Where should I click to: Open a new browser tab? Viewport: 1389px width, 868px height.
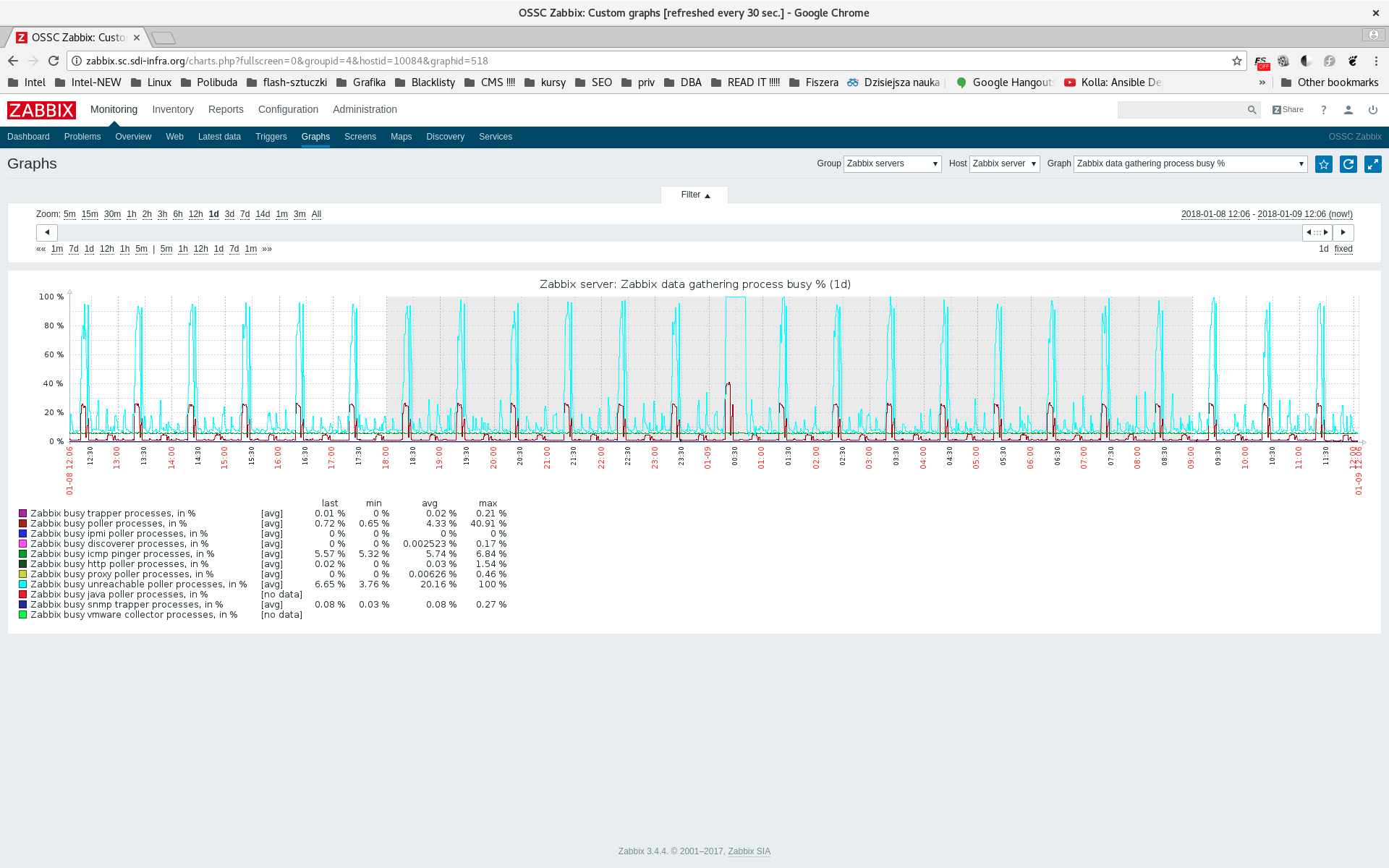click(x=163, y=38)
